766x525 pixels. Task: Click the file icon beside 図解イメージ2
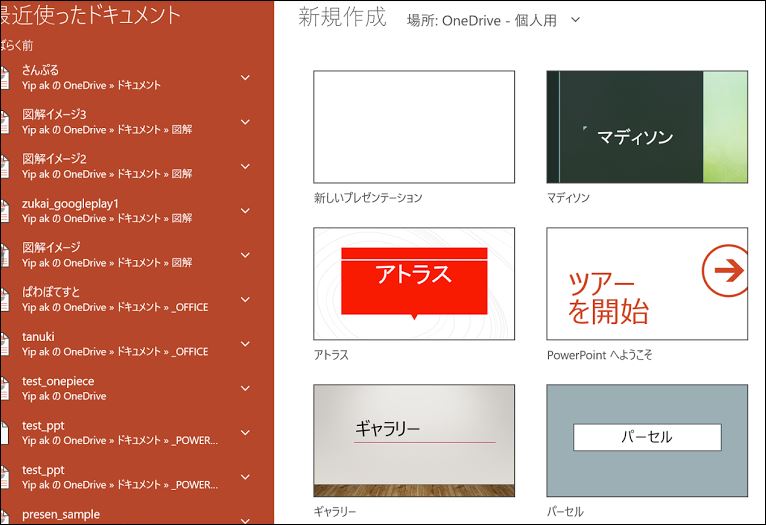[4, 167]
